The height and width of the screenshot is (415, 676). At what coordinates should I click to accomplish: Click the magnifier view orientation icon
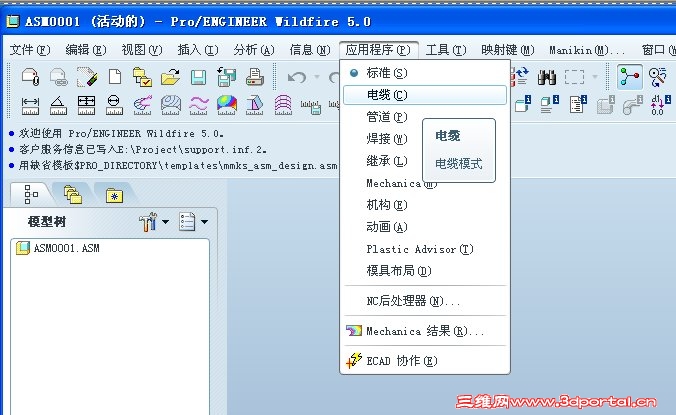point(658,78)
